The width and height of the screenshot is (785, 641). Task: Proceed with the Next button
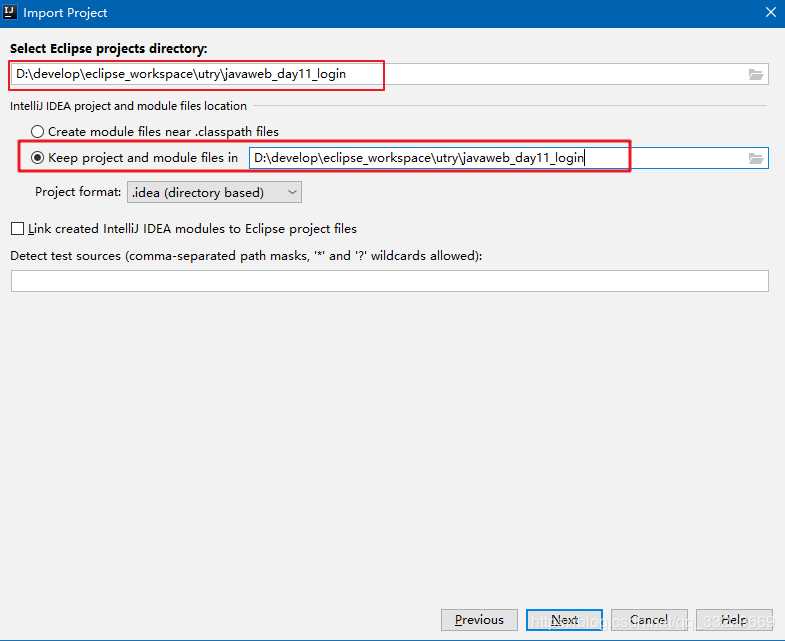point(564,620)
